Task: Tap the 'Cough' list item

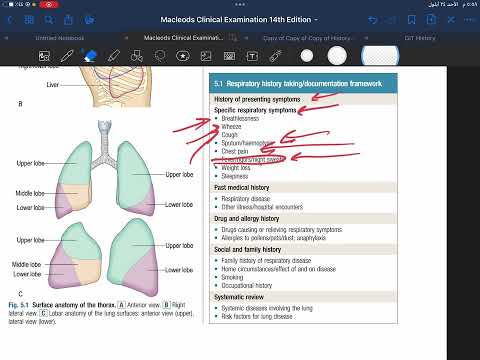Action: 229,135
